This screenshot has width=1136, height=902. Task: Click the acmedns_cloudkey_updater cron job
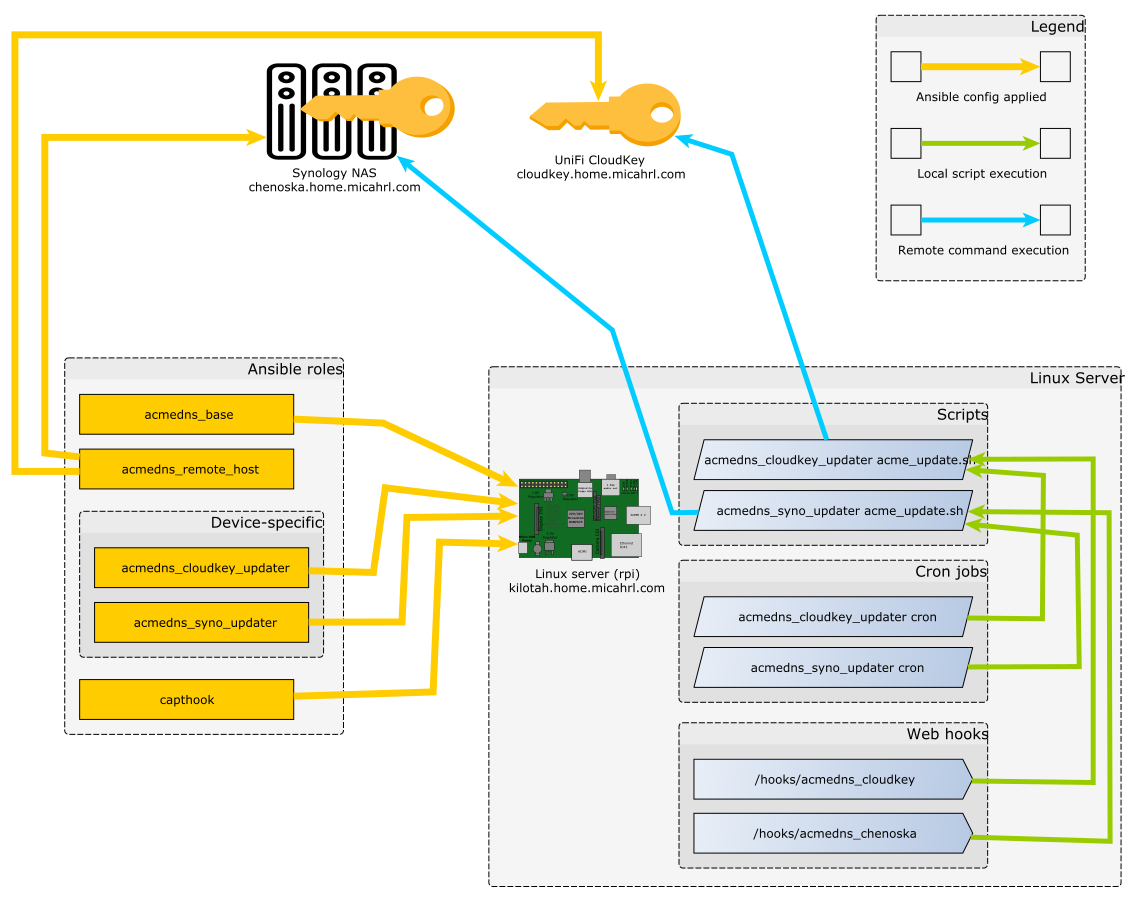(832, 617)
